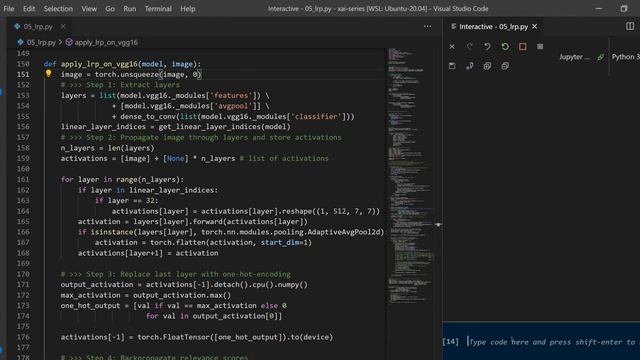Open the Terminal menu
The width and height of the screenshot is (640, 360).
point(158,9)
